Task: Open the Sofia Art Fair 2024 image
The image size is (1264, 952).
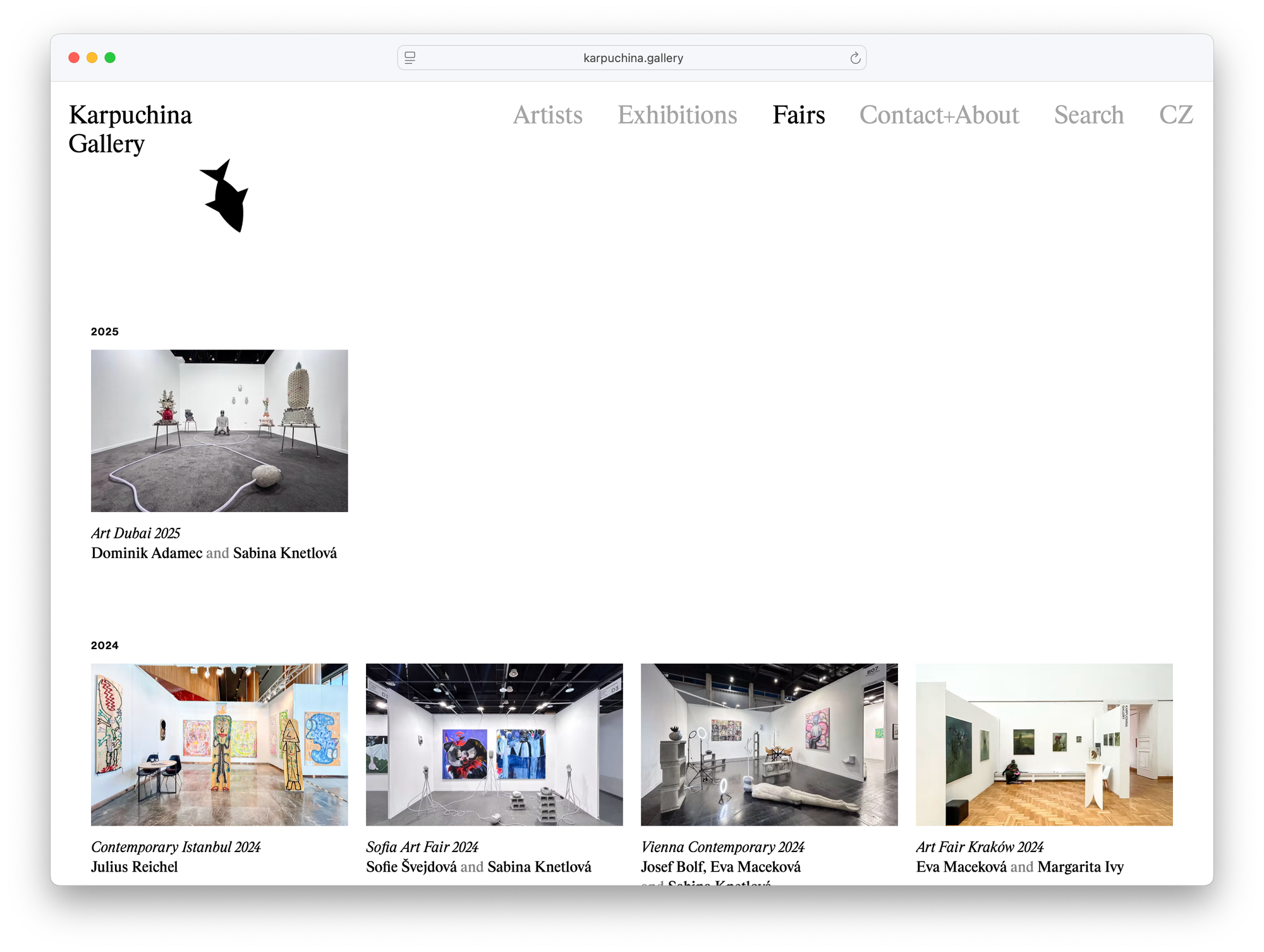Action: pyautogui.click(x=494, y=744)
